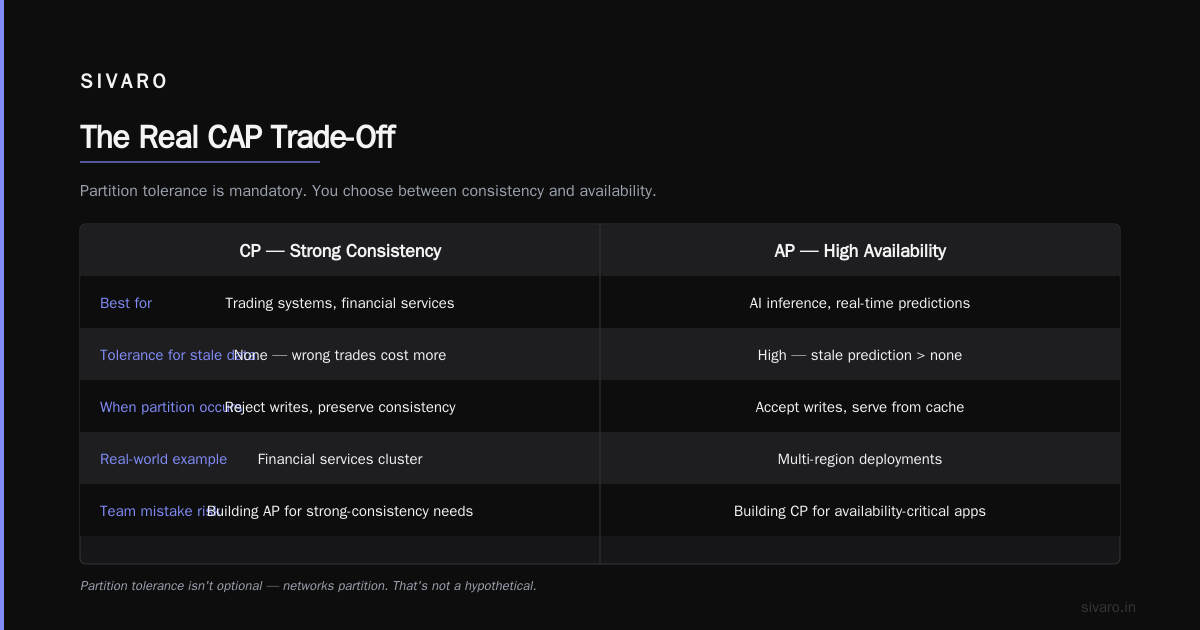Click the AP — High Availability column header

tap(860, 251)
